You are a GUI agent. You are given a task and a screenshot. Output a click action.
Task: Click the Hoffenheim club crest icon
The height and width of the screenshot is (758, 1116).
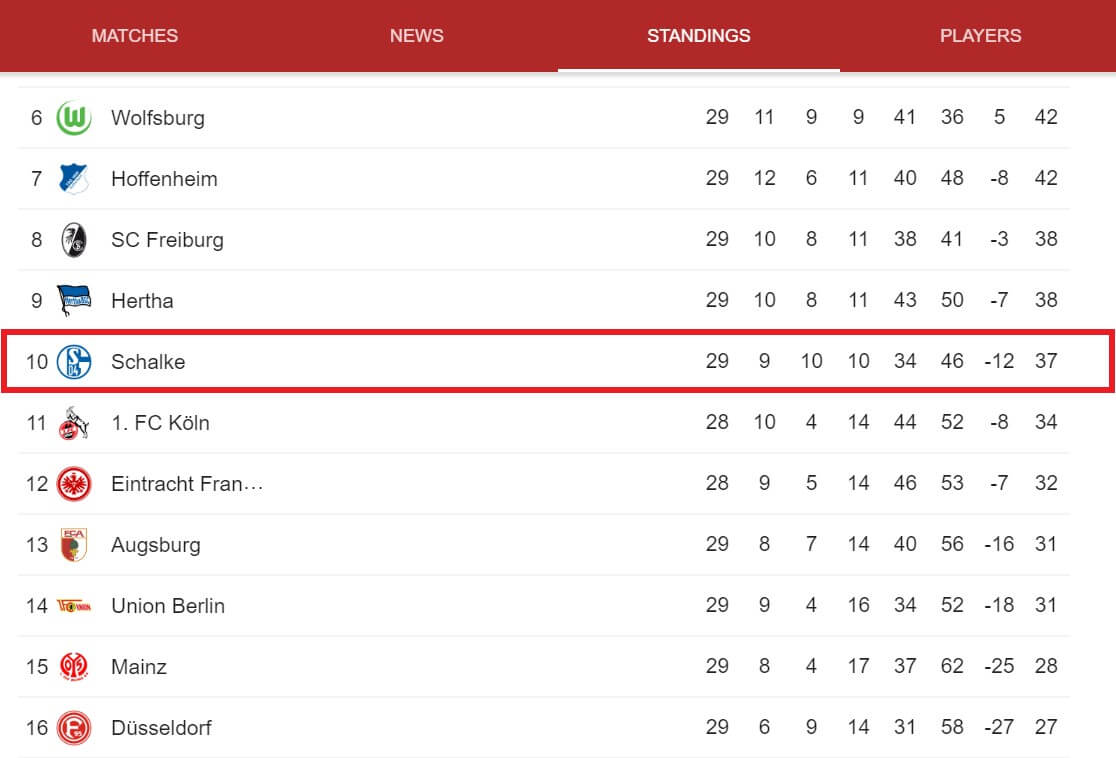[74, 179]
